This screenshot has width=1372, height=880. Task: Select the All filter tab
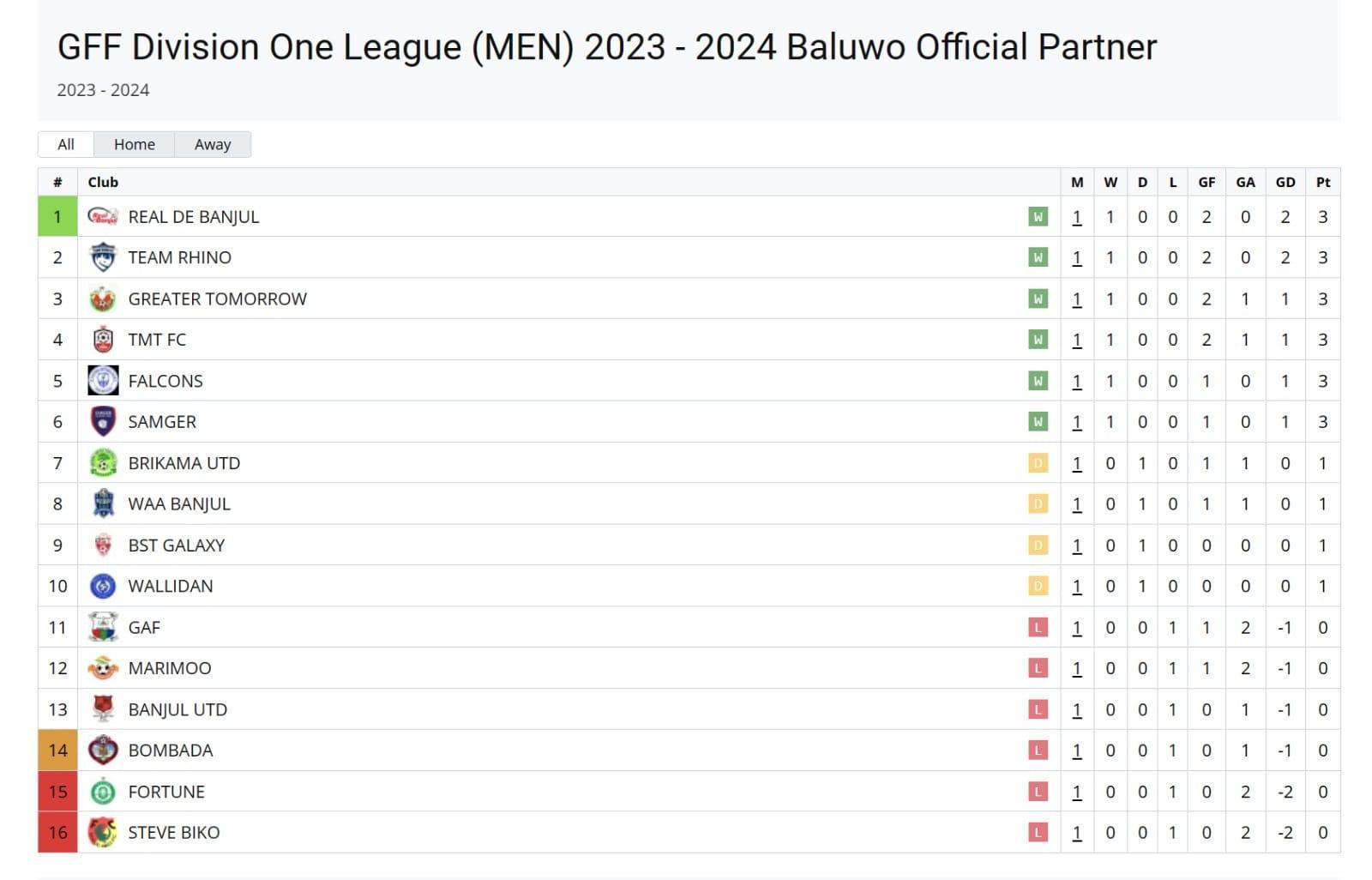65,144
